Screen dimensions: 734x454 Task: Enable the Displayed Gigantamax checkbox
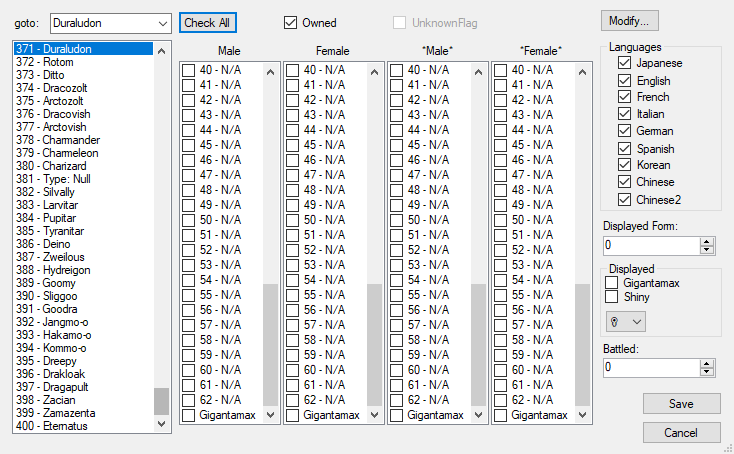[611, 282]
